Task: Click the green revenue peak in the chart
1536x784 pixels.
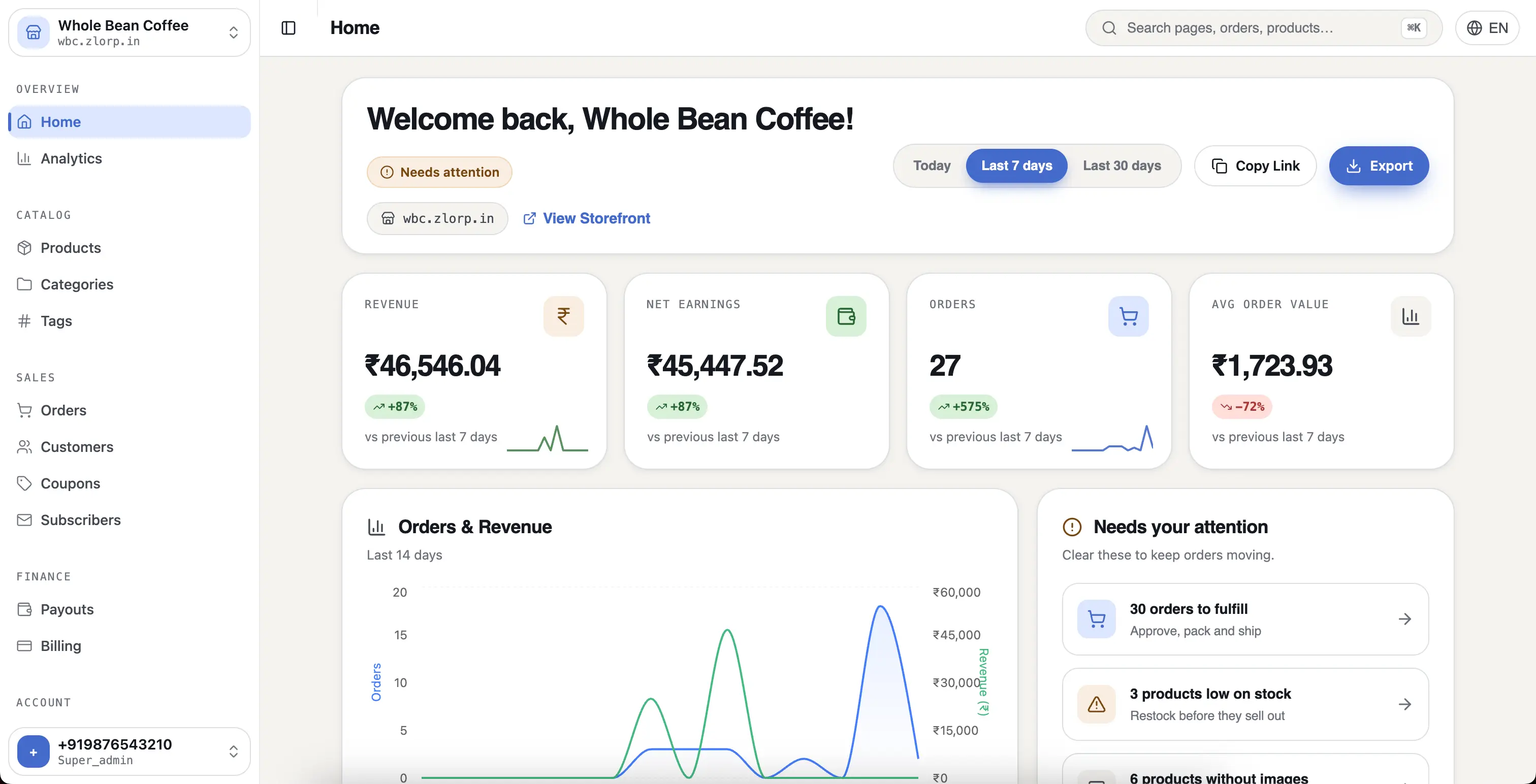Action: [727, 631]
